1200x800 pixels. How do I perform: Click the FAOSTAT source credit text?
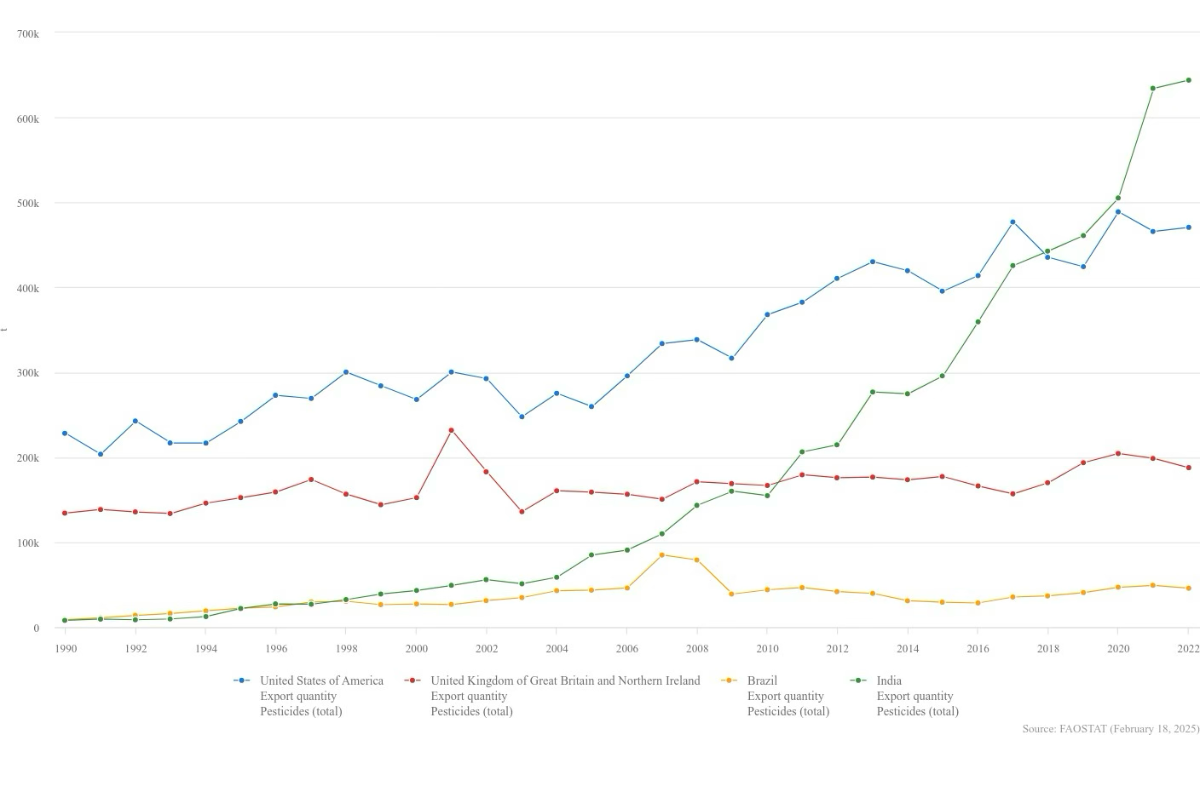pos(1110,729)
